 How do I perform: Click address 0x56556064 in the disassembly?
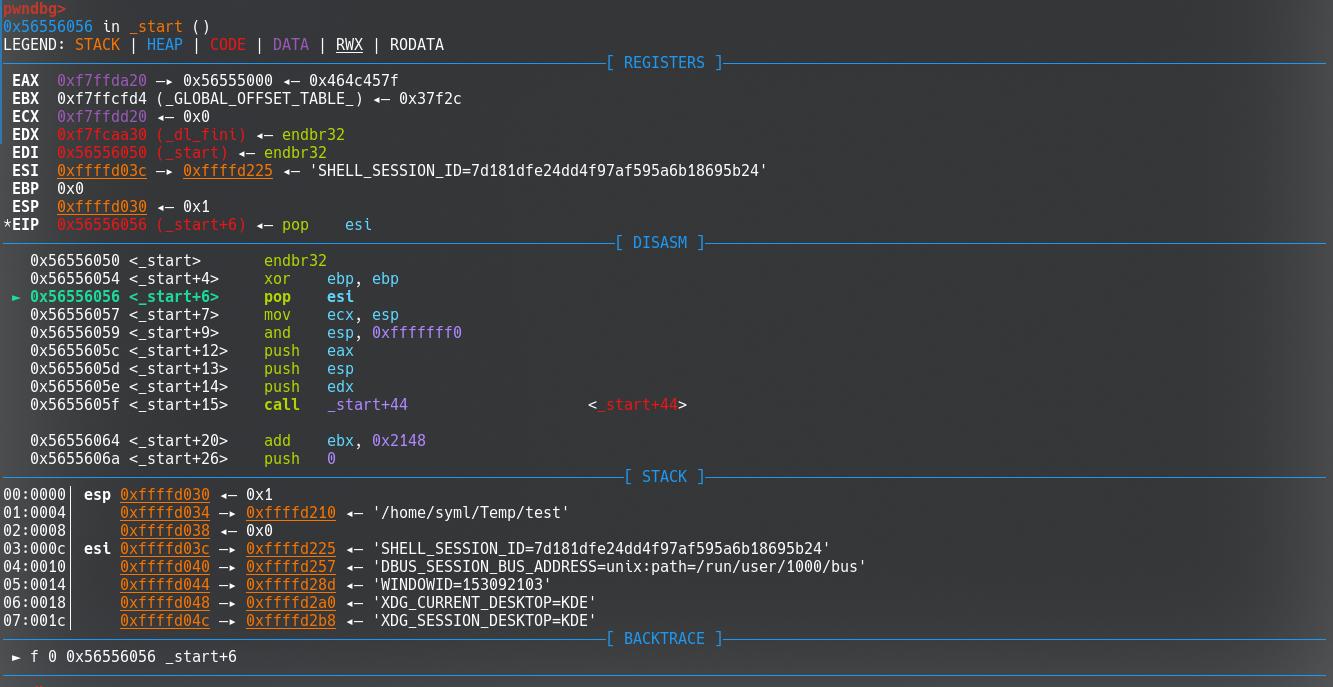[x=75, y=440]
